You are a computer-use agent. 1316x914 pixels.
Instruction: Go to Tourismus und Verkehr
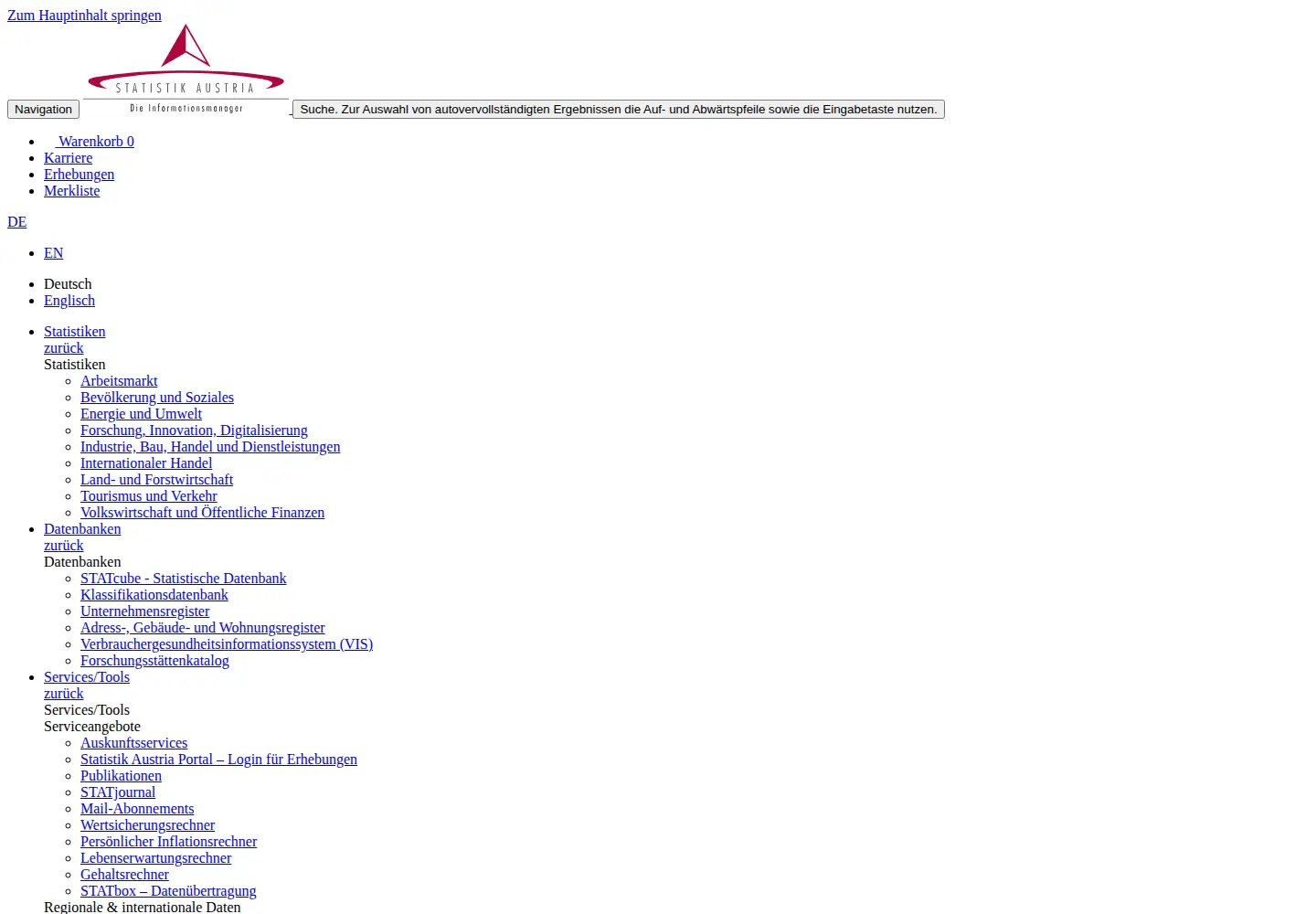[x=149, y=496]
